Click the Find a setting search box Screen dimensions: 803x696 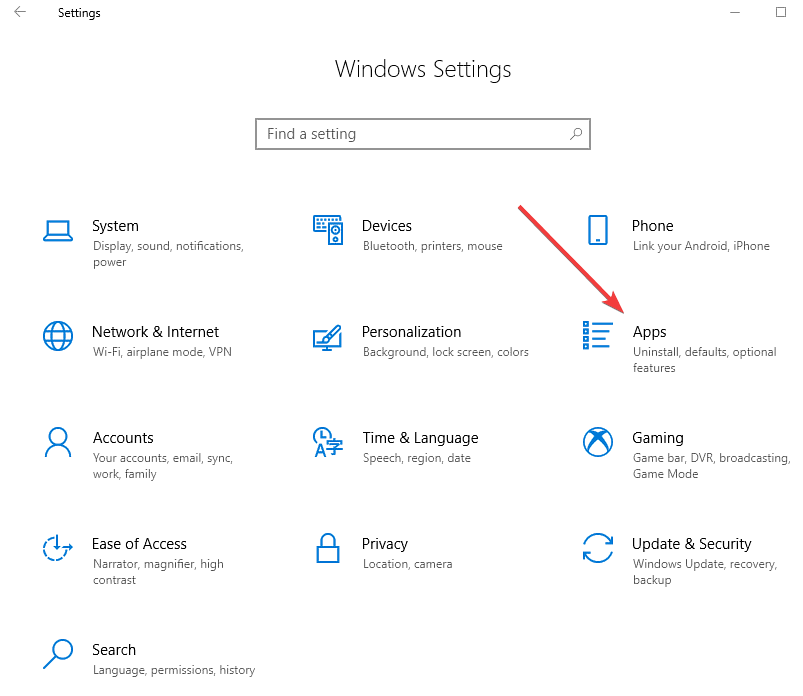click(422, 133)
